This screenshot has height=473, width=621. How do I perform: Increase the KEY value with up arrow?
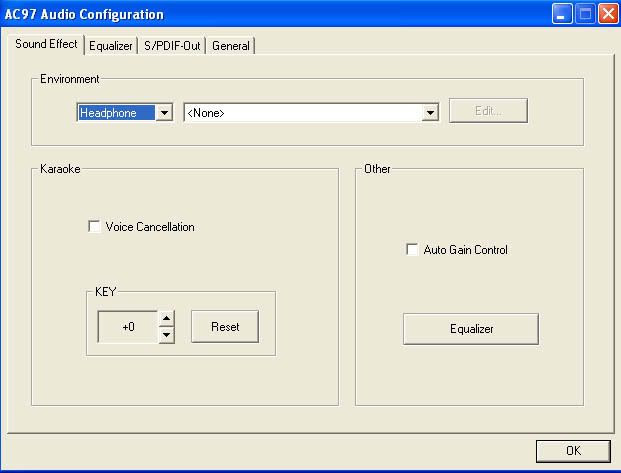tap(166, 319)
